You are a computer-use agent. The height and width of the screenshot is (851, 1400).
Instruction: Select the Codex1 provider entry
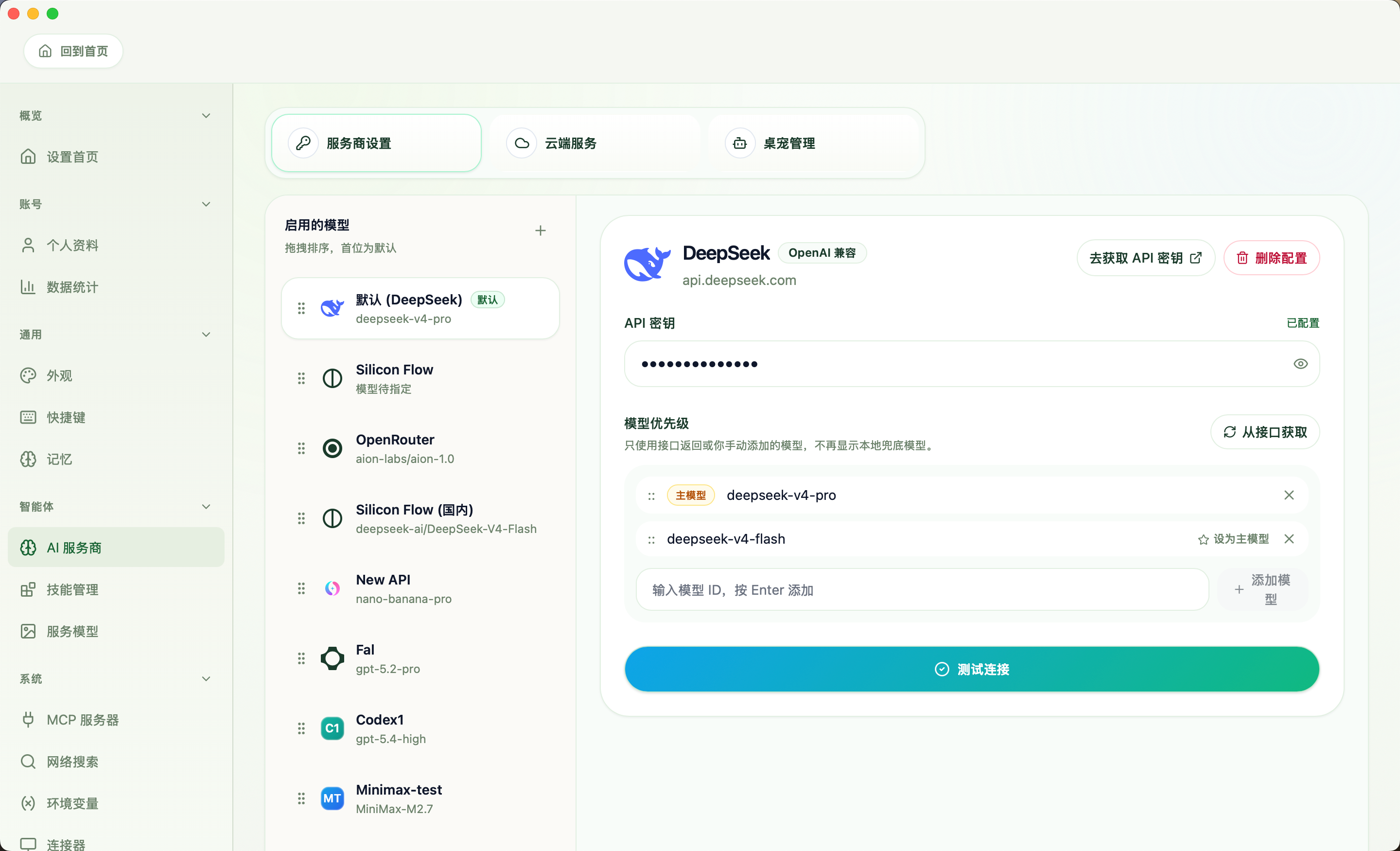coord(420,728)
